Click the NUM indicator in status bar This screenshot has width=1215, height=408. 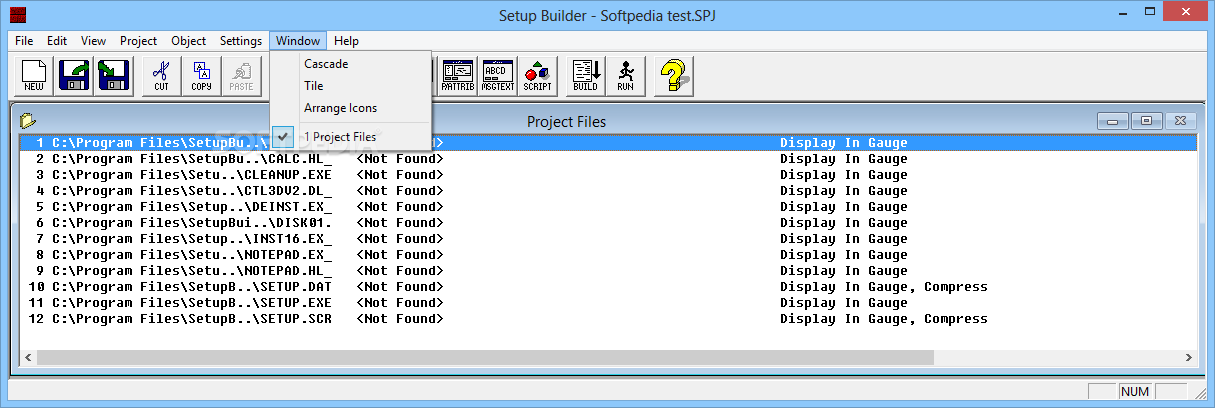pyautogui.click(x=1134, y=392)
